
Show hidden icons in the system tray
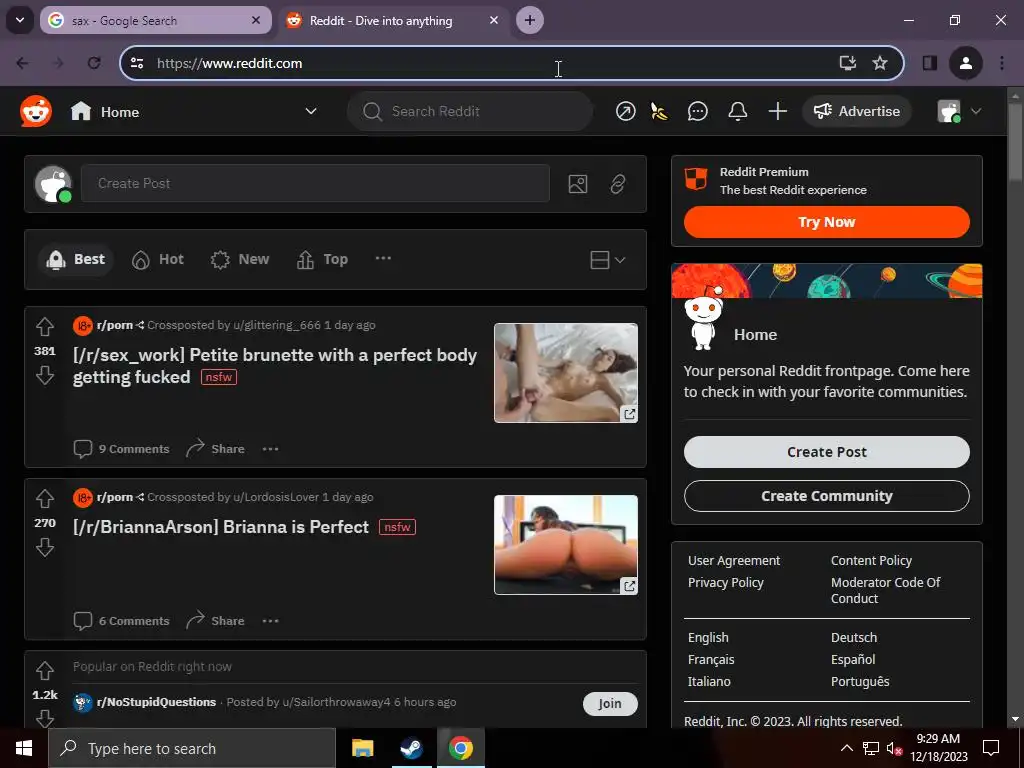point(846,748)
